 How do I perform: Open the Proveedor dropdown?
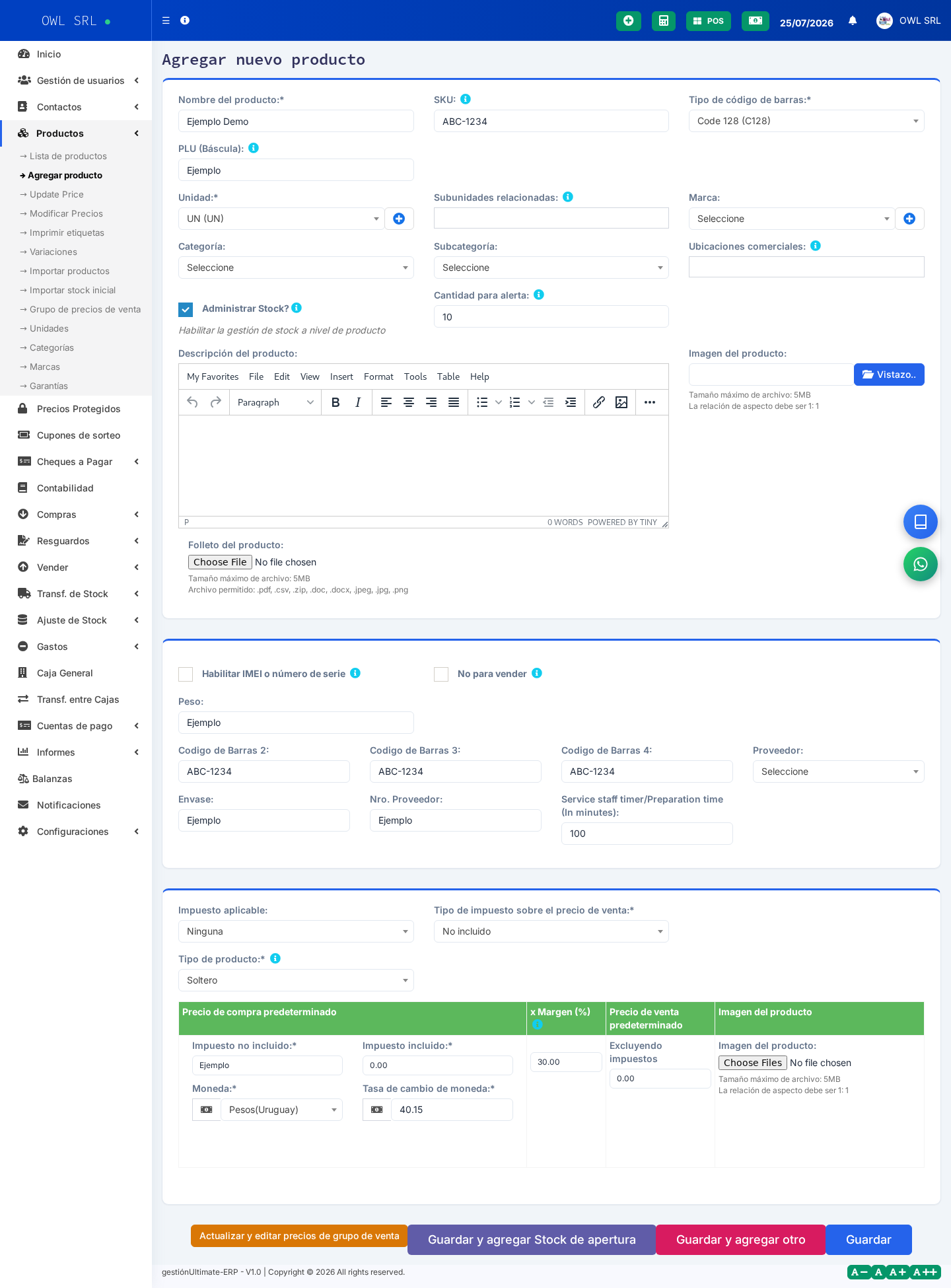[x=839, y=771]
